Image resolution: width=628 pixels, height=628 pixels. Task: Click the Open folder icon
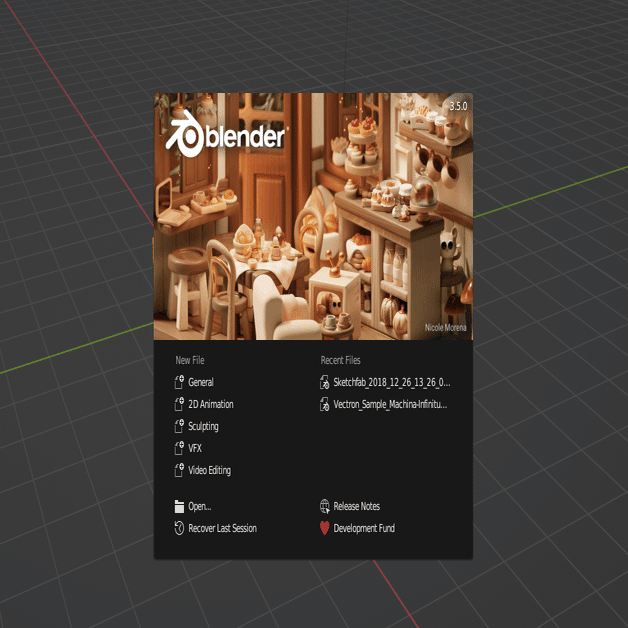point(179,506)
